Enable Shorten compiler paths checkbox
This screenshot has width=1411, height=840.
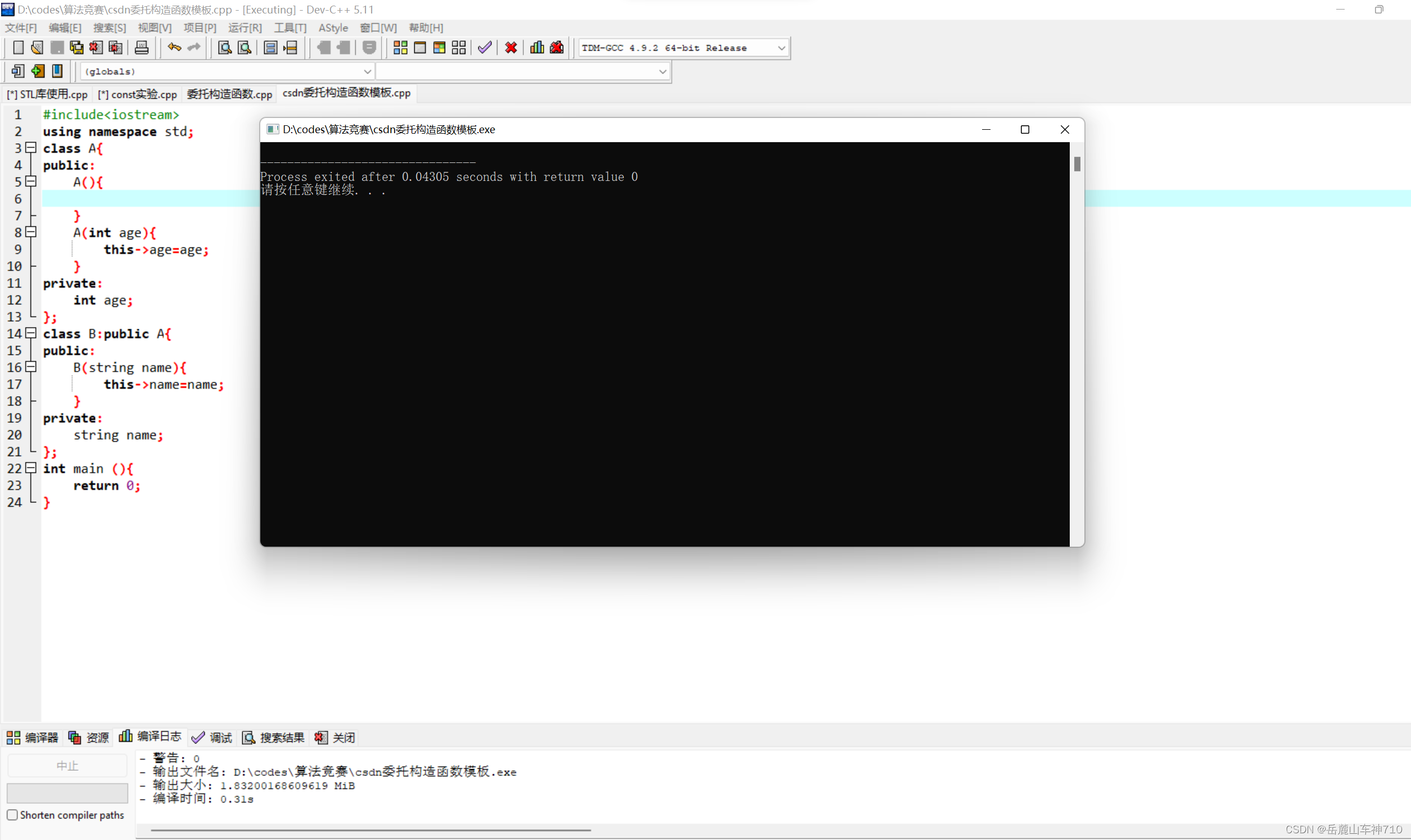click(x=12, y=815)
